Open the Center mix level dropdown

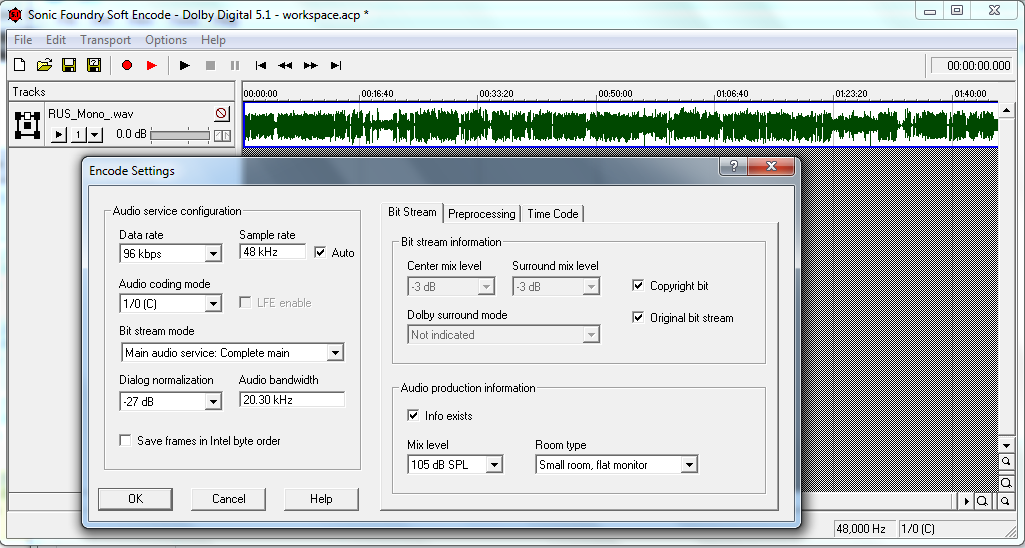[x=486, y=286]
